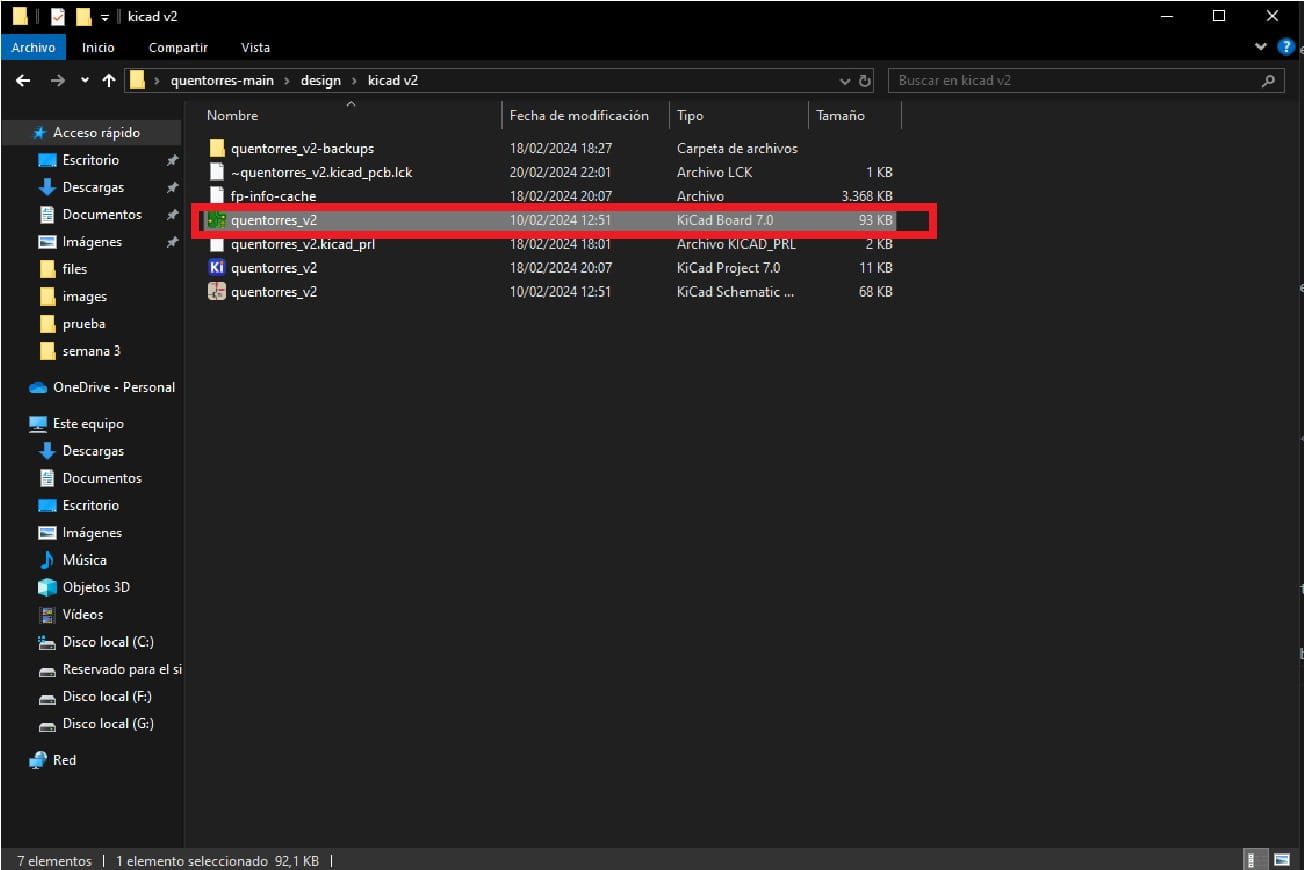This screenshot has width=1304, height=870.
Task: Open Objetos 3D folder
Action: 84,587
